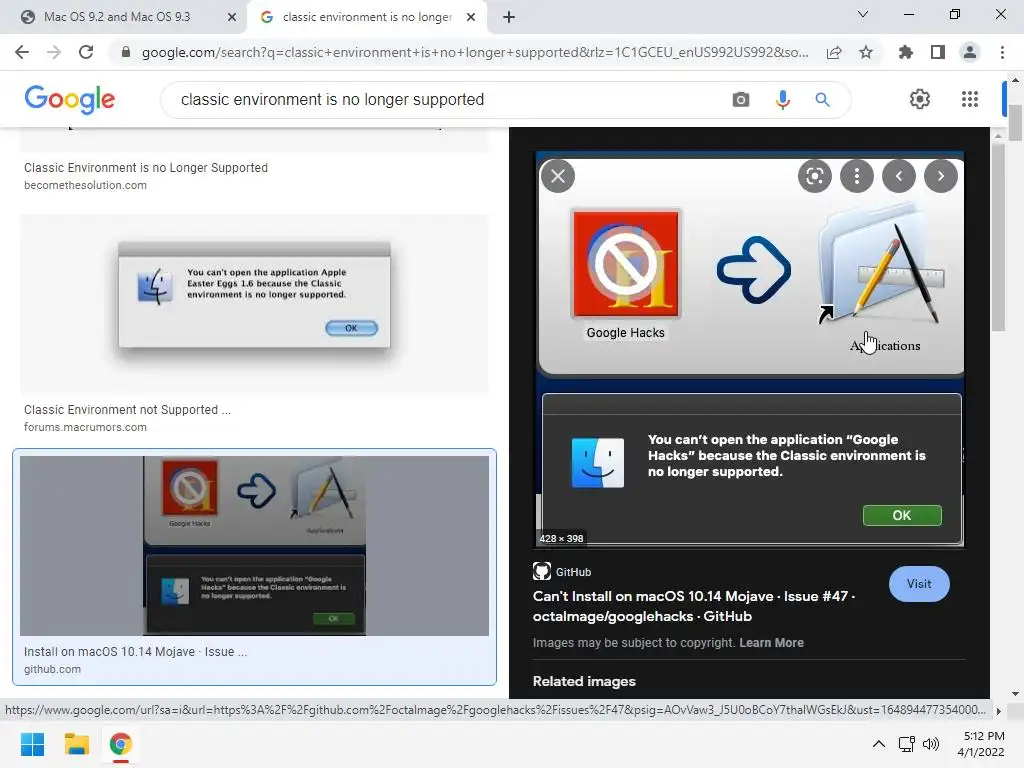Show the next image in preview
This screenshot has height=768, width=1024.
coord(940,176)
